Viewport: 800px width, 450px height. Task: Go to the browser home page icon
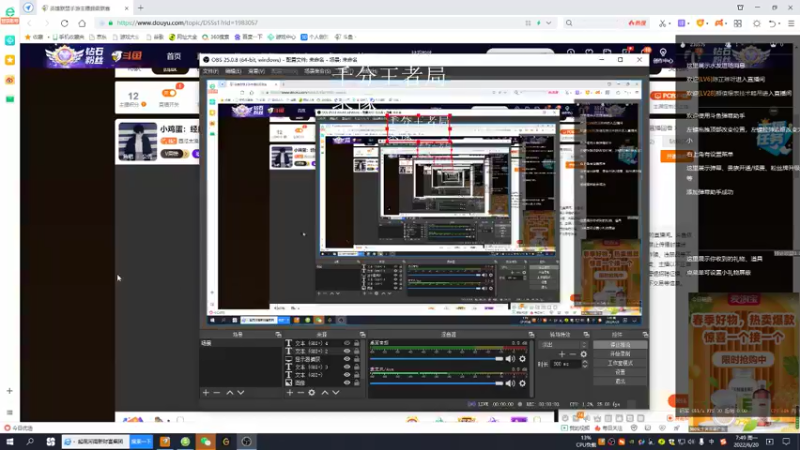point(82,23)
